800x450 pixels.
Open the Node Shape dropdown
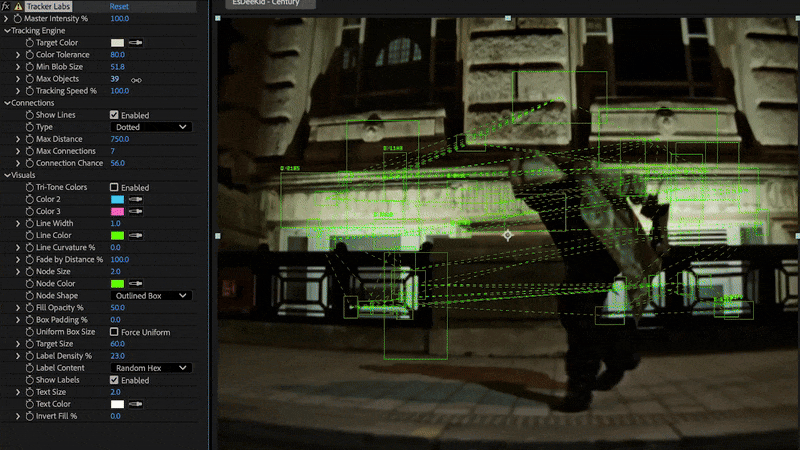(150, 296)
